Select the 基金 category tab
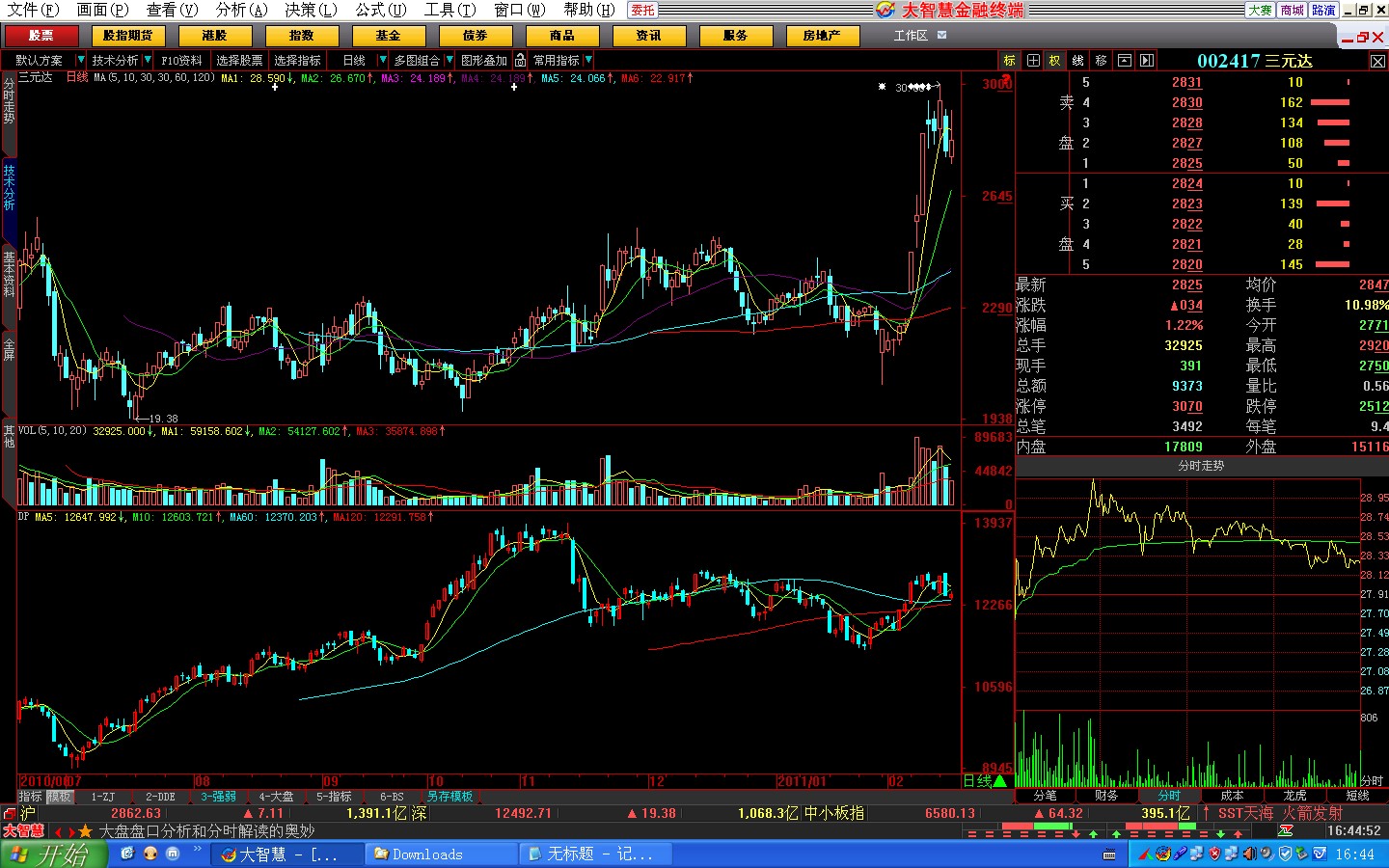Image resolution: width=1389 pixels, height=868 pixels. coord(389,36)
